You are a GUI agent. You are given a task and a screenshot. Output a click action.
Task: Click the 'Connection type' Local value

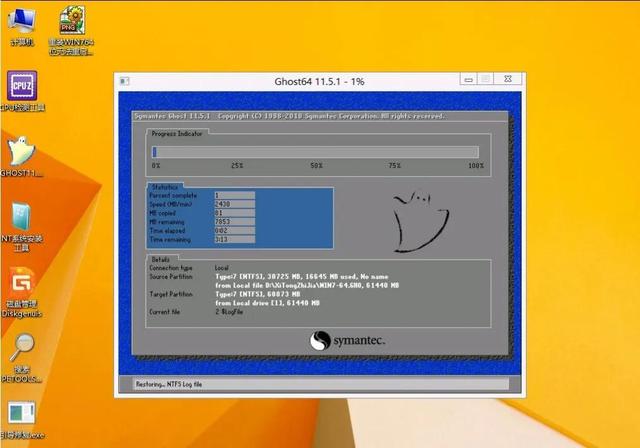pyautogui.click(x=222, y=268)
